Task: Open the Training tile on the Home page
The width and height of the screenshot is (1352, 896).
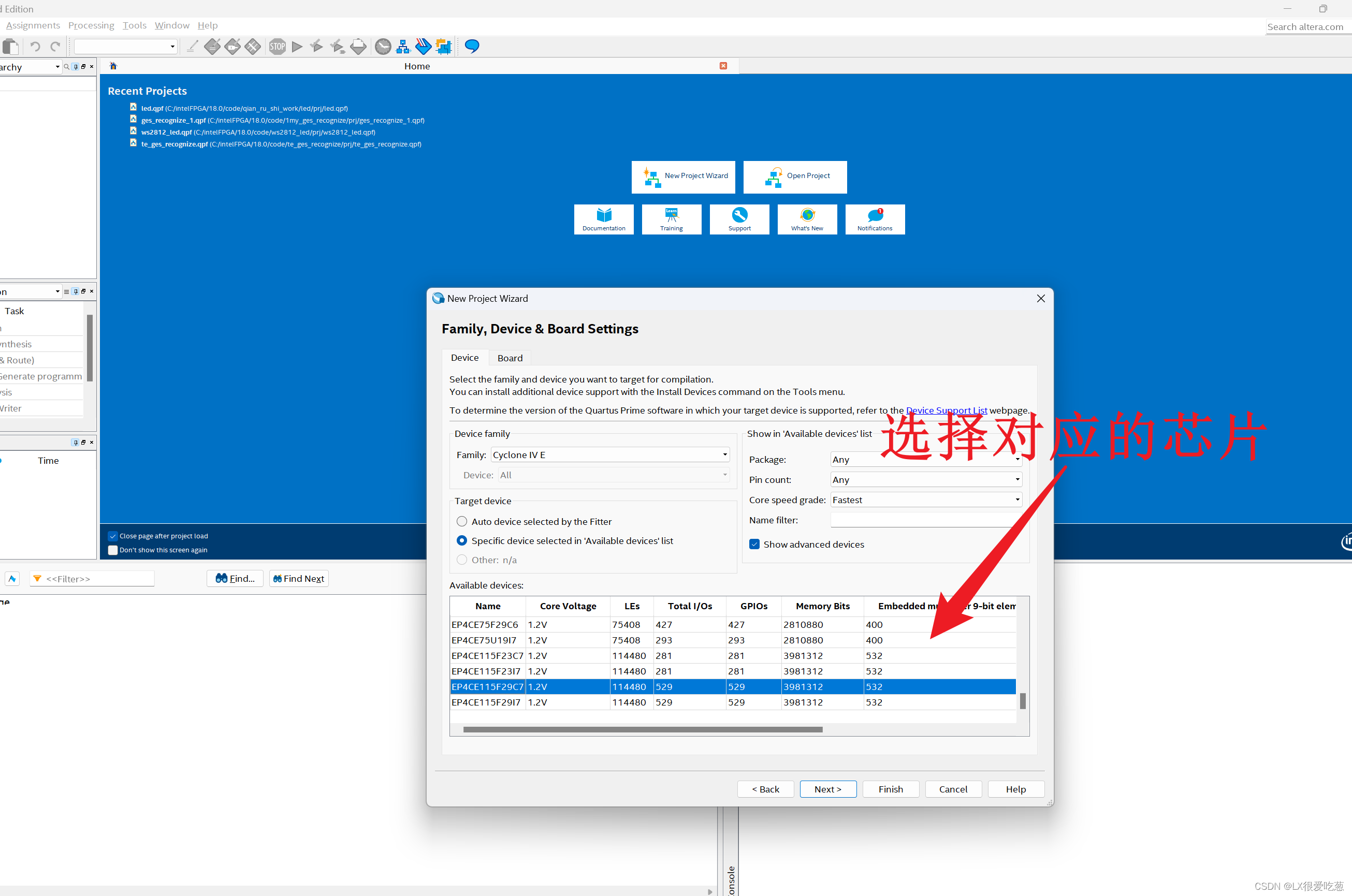Action: pyautogui.click(x=671, y=219)
